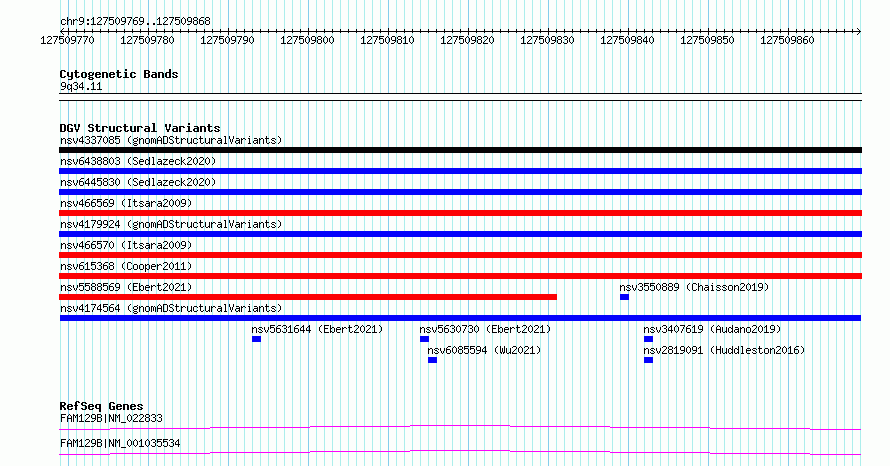
Task: Click ruler position 127509830
Action: tap(548, 40)
